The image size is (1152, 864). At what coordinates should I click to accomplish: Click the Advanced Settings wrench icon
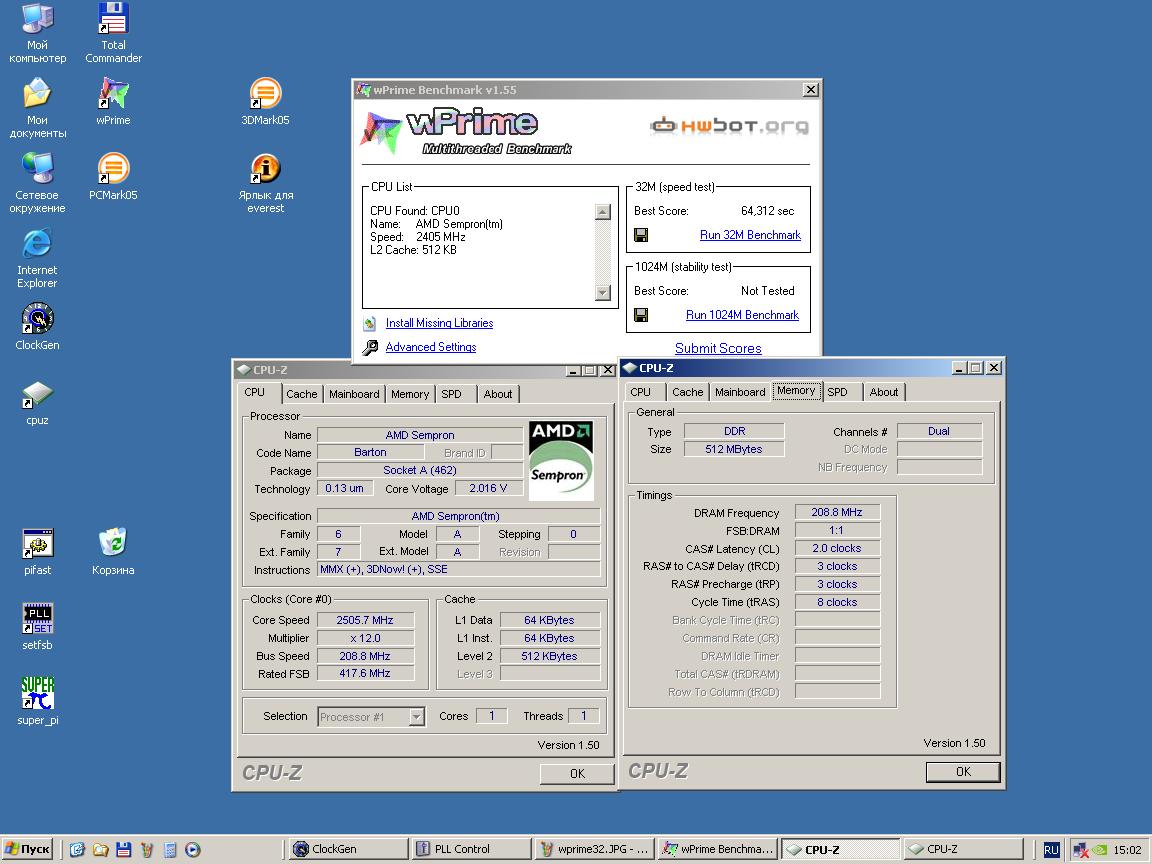point(370,347)
